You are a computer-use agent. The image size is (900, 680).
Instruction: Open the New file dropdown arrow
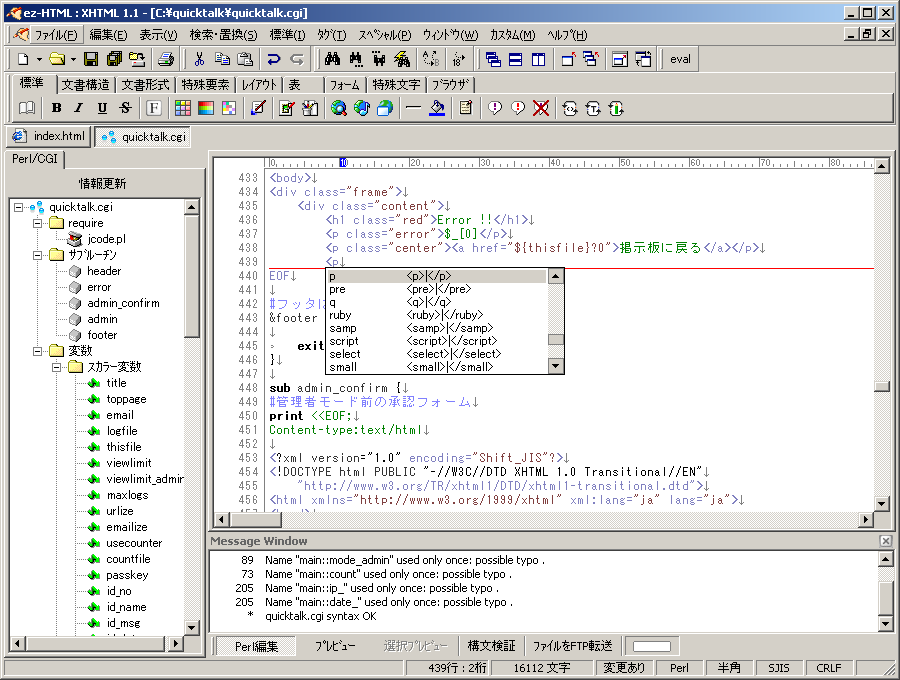tap(39, 59)
